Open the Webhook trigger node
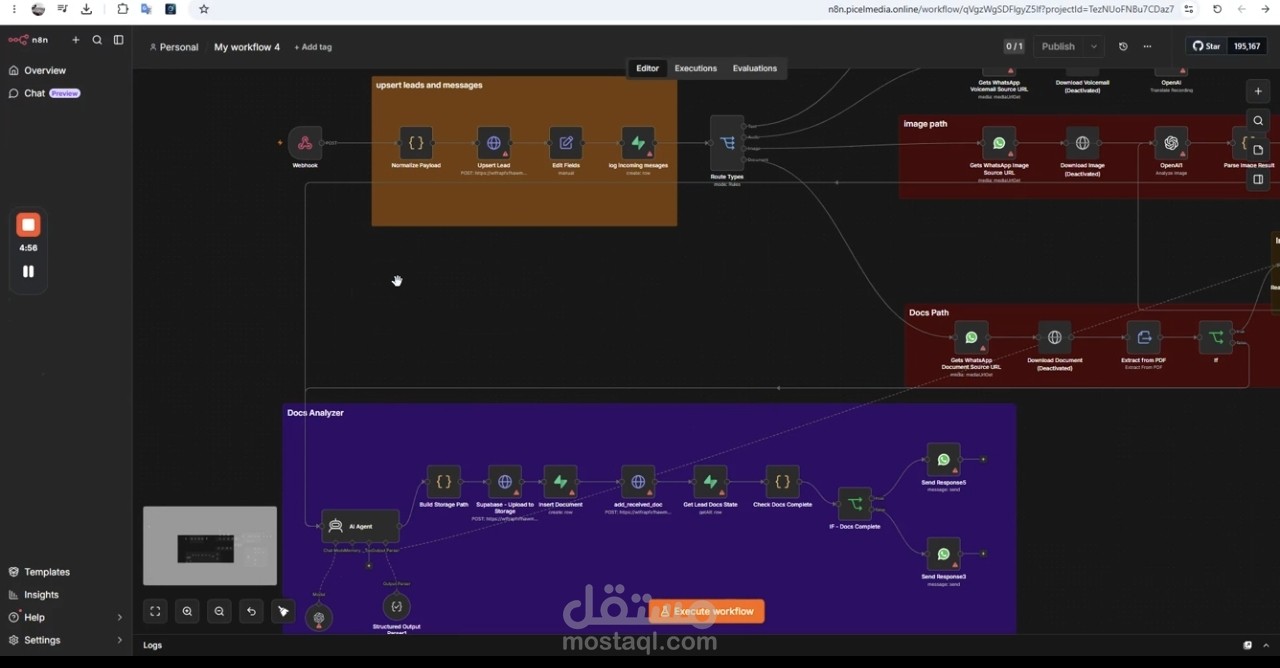The image size is (1280, 668). pos(305,143)
